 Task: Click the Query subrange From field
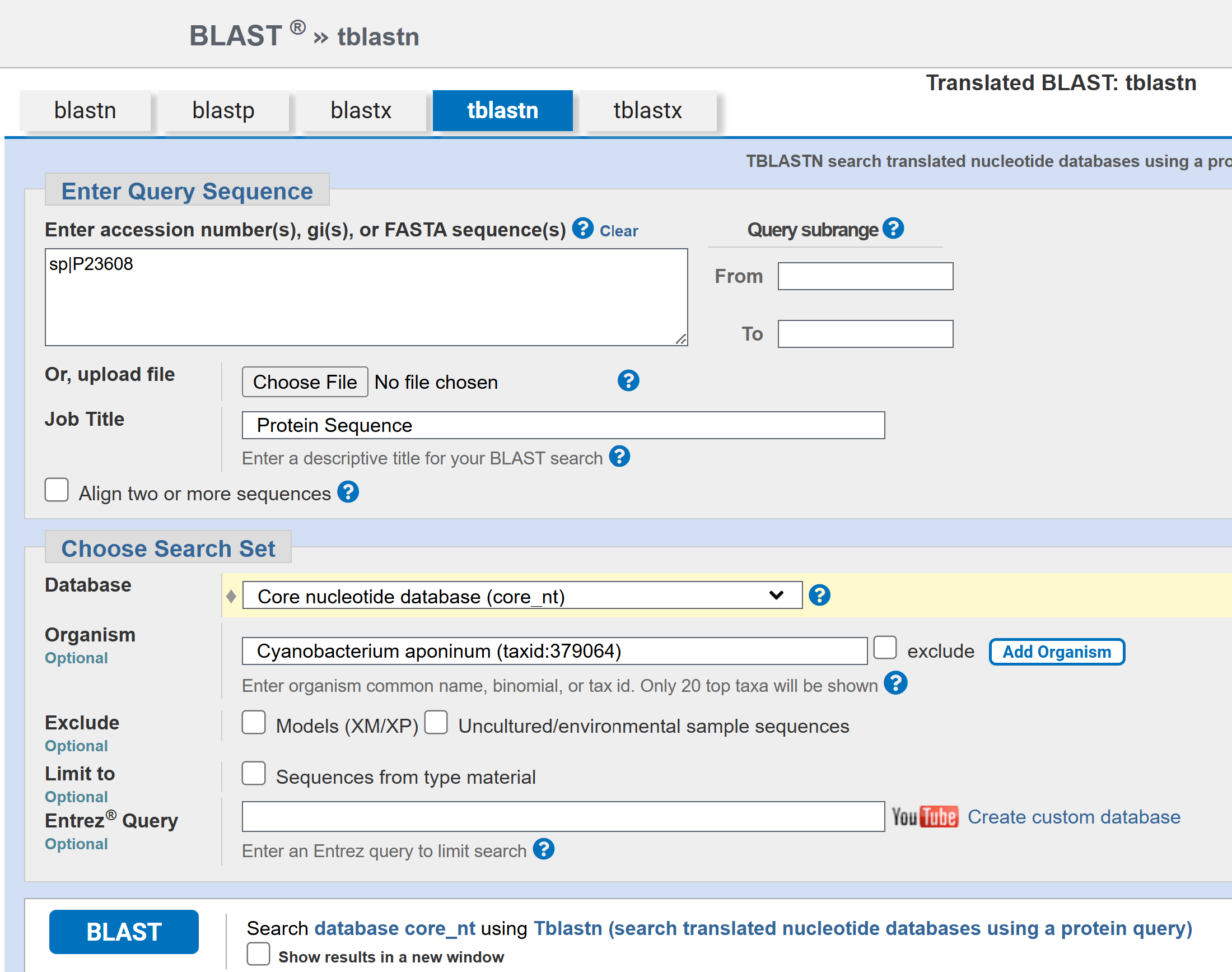click(865, 276)
